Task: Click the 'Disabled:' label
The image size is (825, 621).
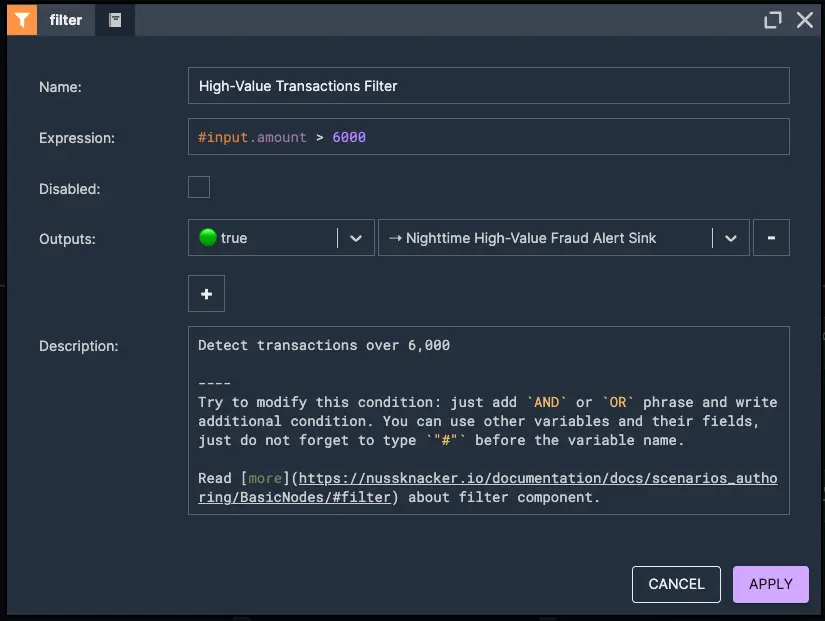Action: tap(69, 189)
